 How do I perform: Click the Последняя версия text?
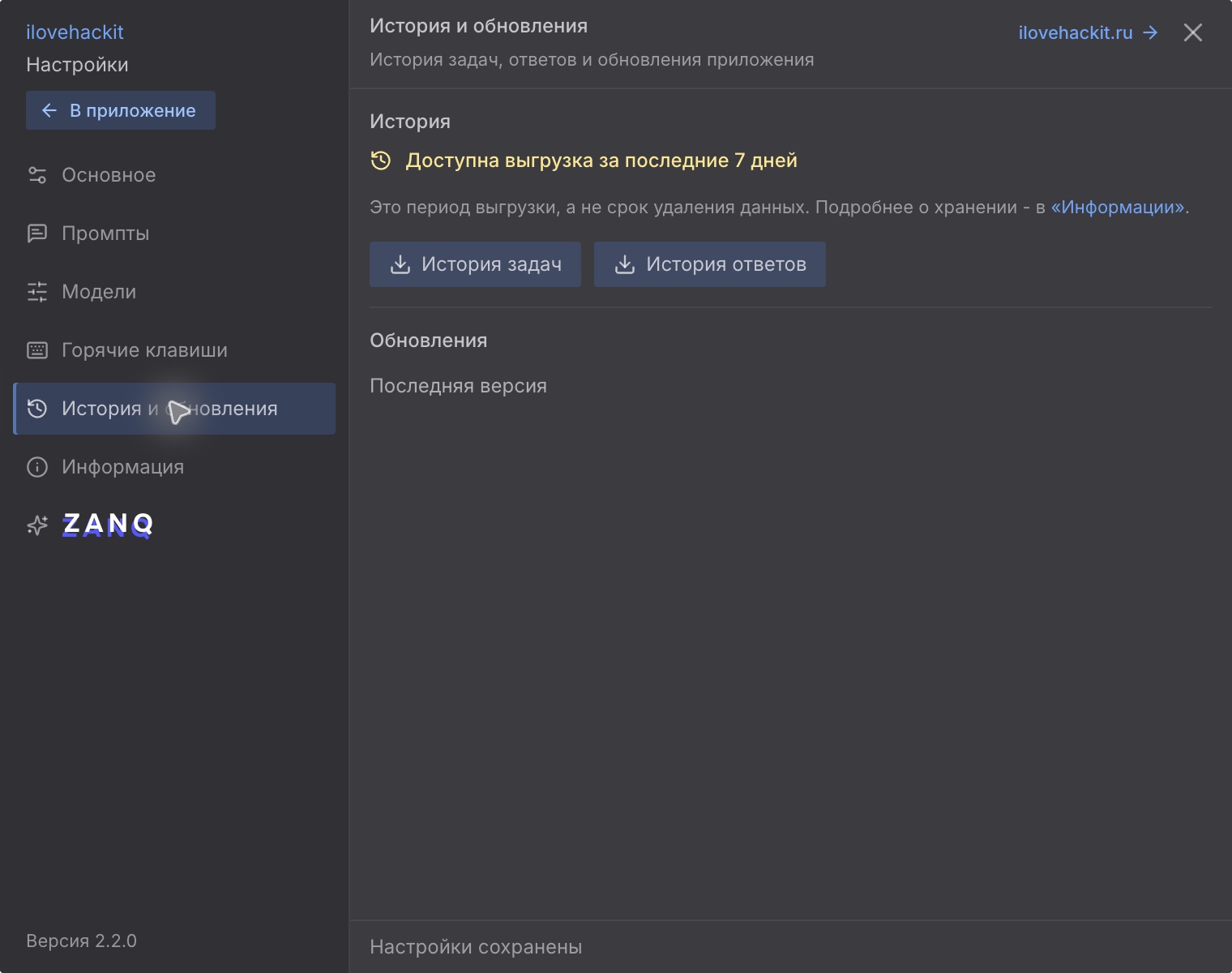pos(458,386)
